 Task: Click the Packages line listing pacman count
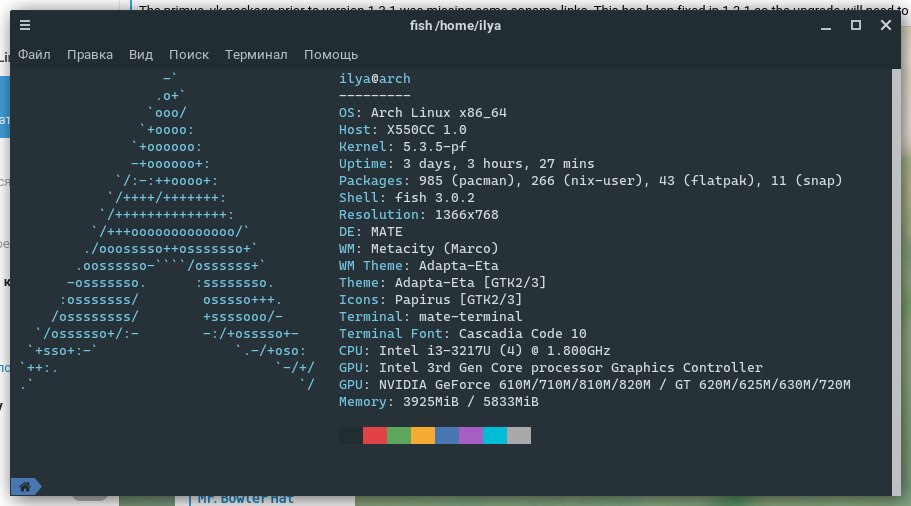(590, 181)
